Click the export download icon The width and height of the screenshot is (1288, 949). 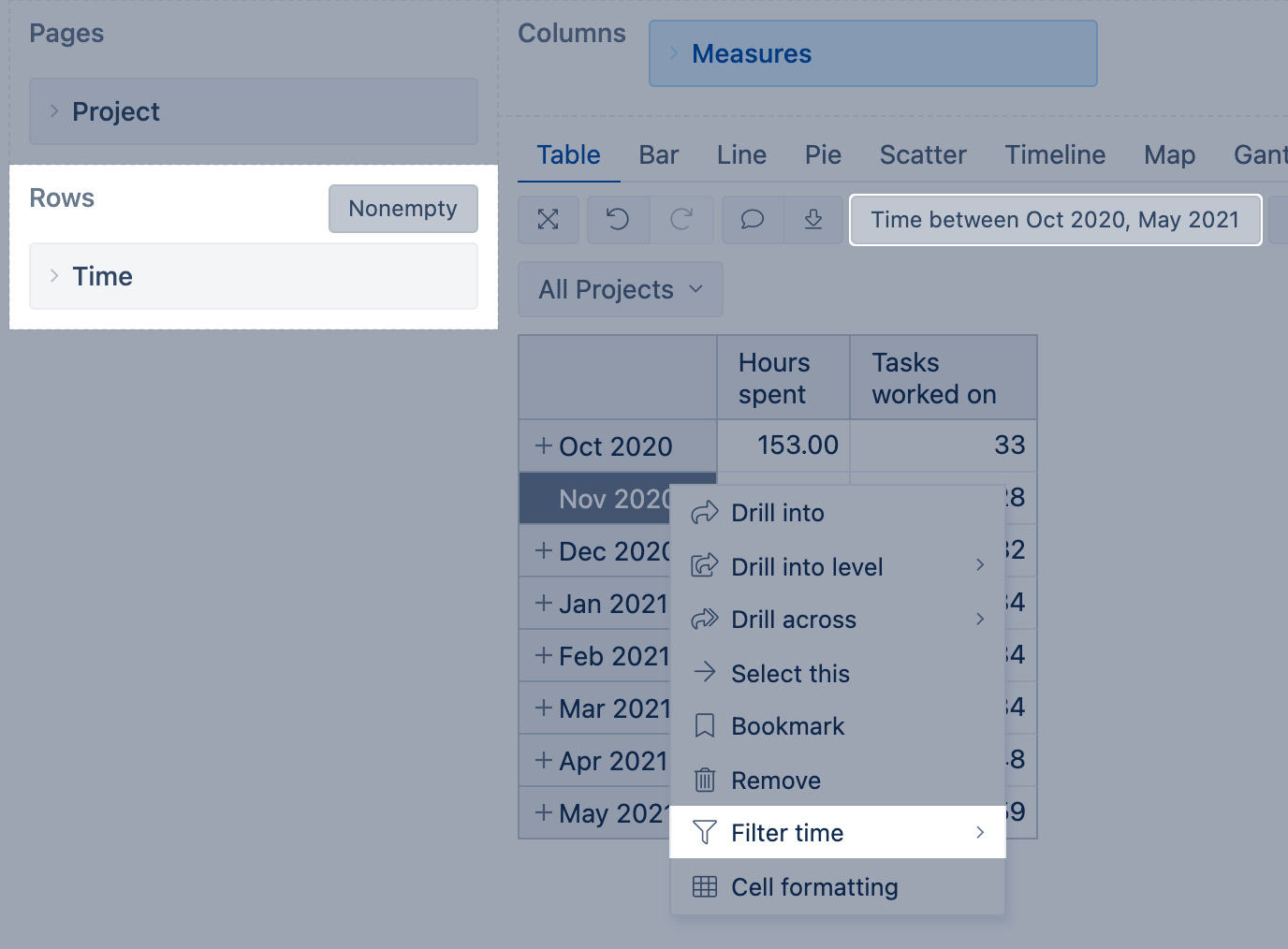tap(813, 220)
